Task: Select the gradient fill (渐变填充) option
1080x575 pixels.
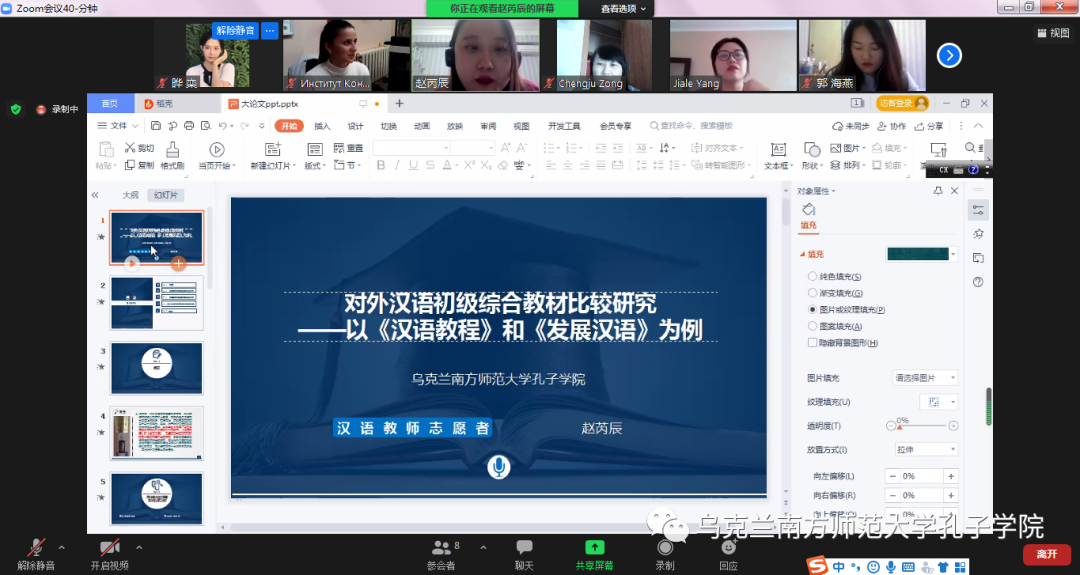Action: pos(812,293)
